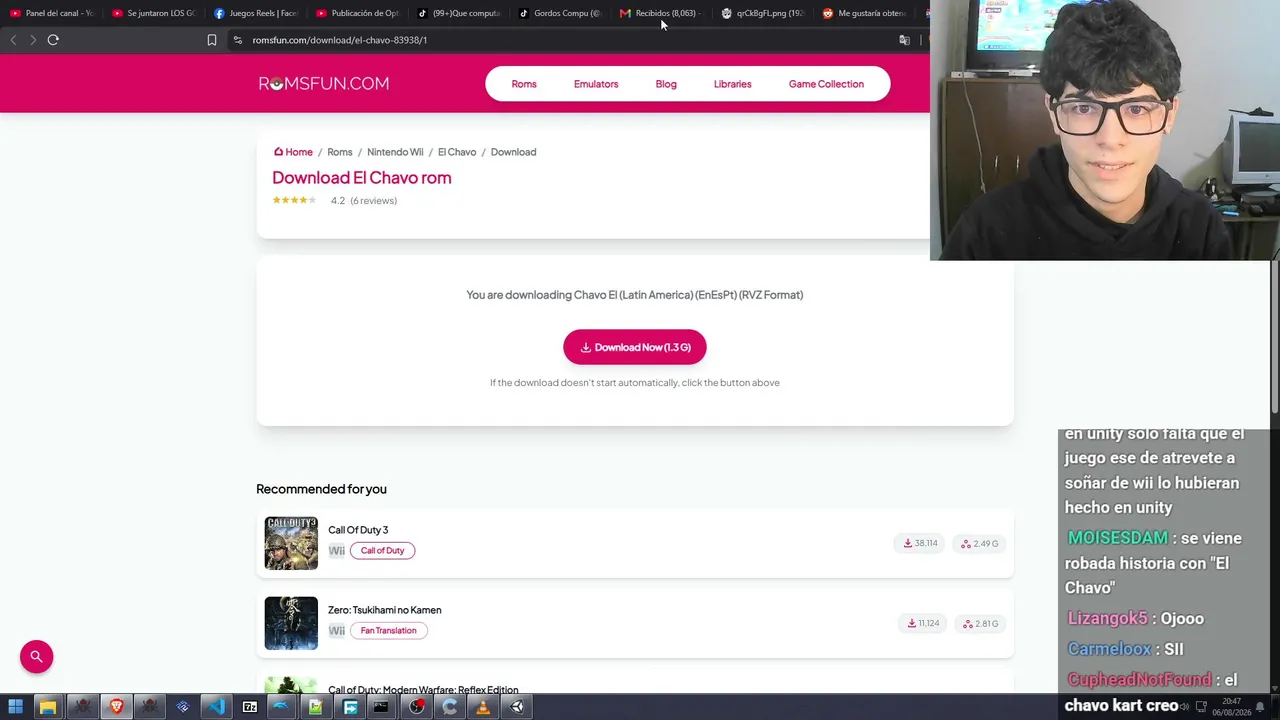Click the Wii platform icon for Call Of Duty 3
The width and height of the screenshot is (1280, 720).
click(336, 551)
